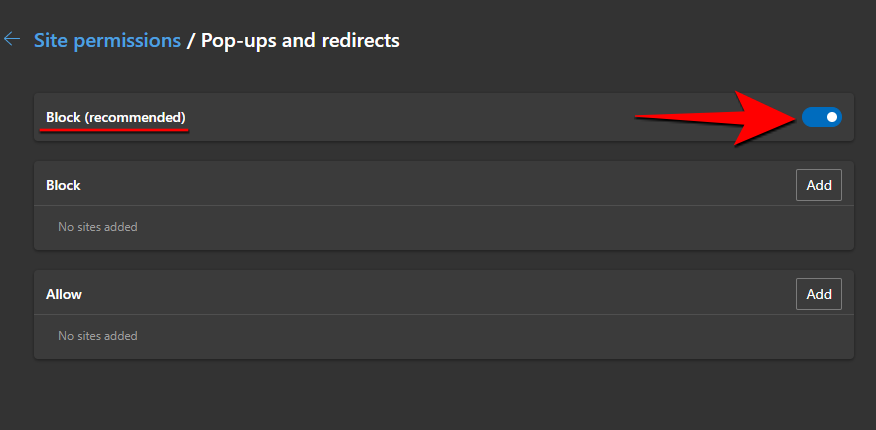Click Add in the Allow section
The height and width of the screenshot is (430, 876).
click(818, 294)
